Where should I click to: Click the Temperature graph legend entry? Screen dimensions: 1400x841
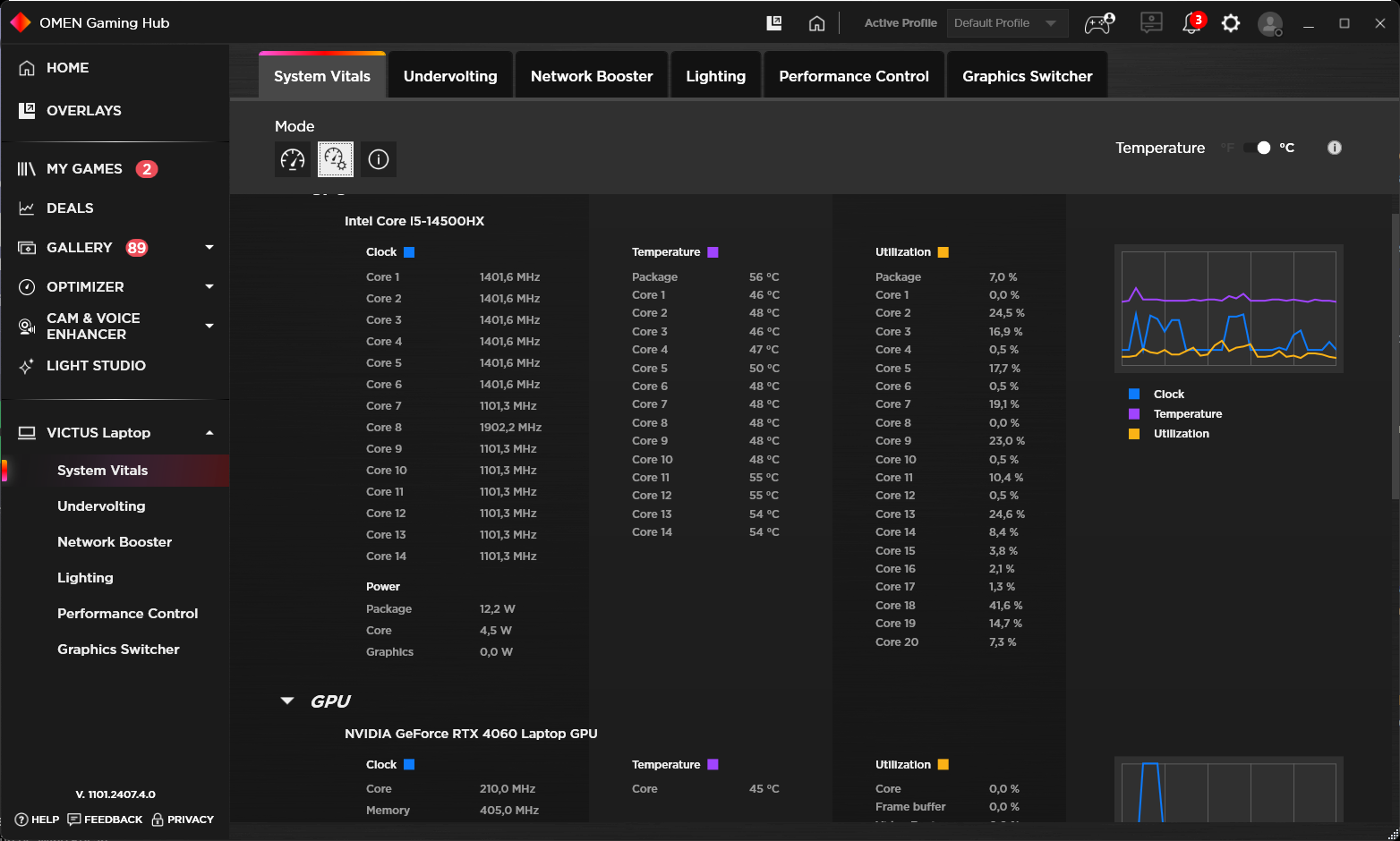1175,414
